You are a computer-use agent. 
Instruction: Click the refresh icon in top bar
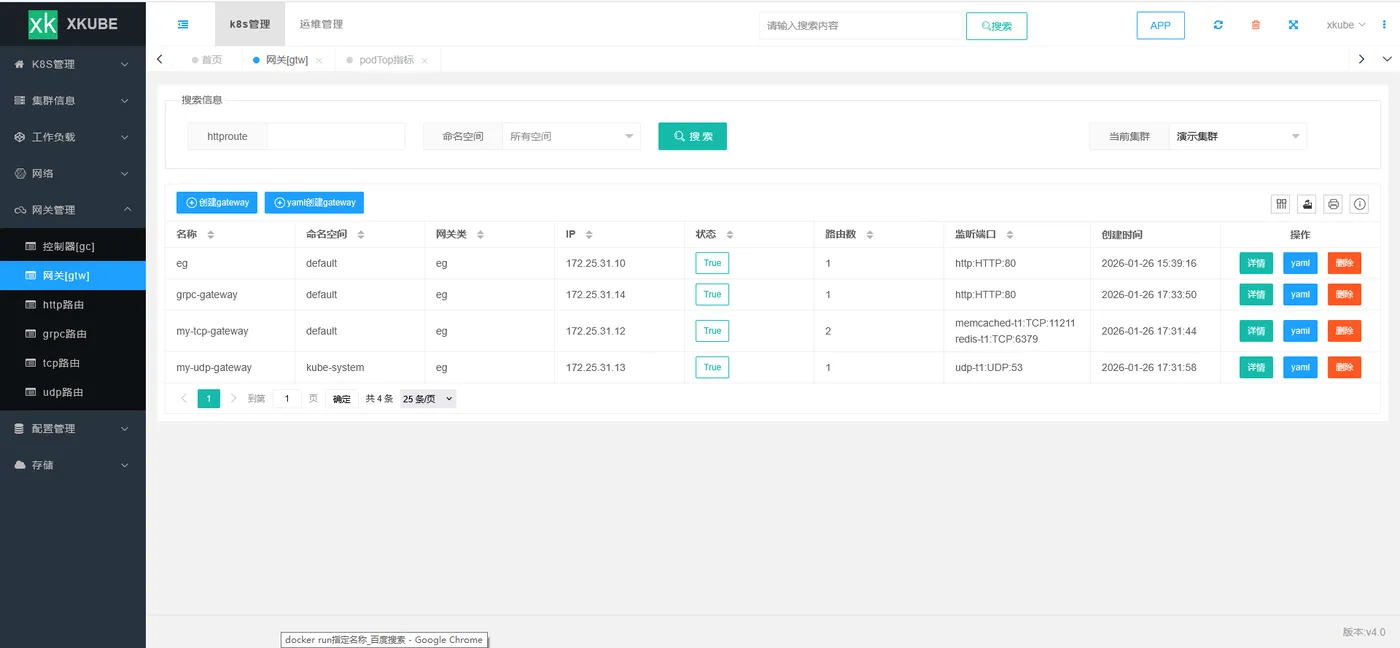point(1218,25)
